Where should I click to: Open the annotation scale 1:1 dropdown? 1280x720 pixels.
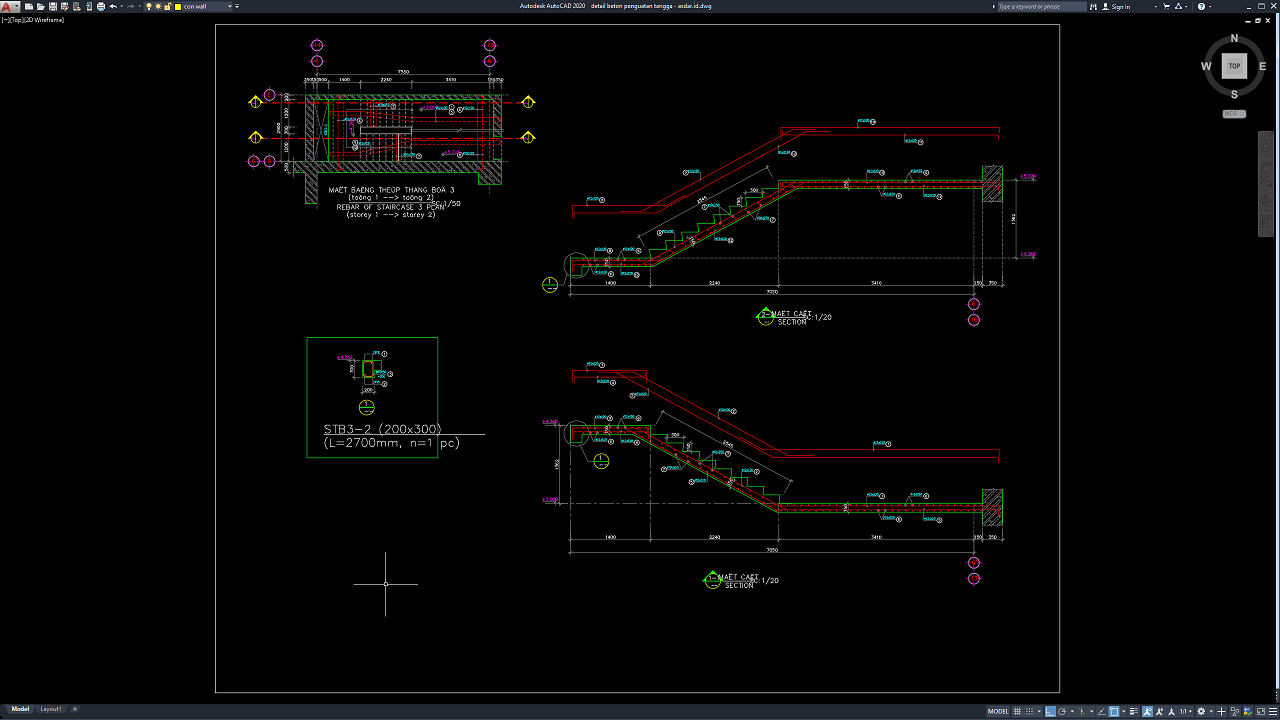coord(1185,711)
